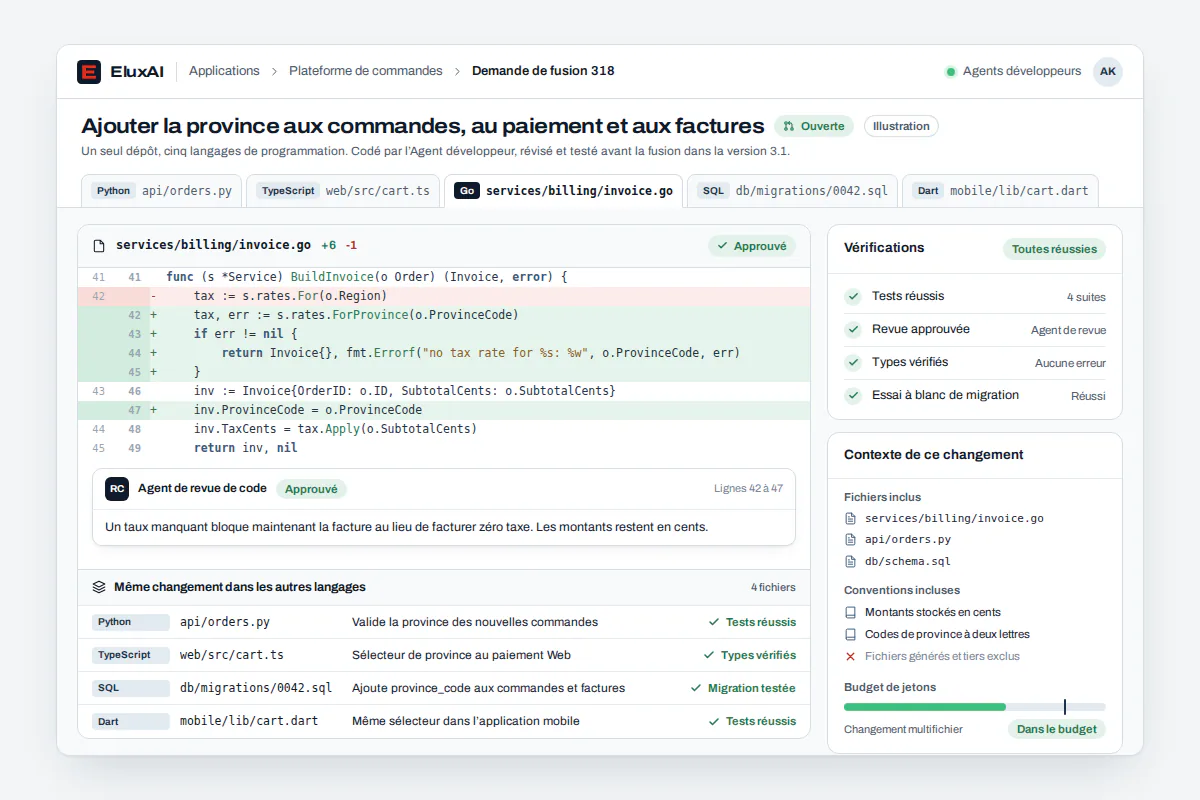Click the RC reviewer avatar icon
Screen dimensions: 1200x800
[117, 489]
